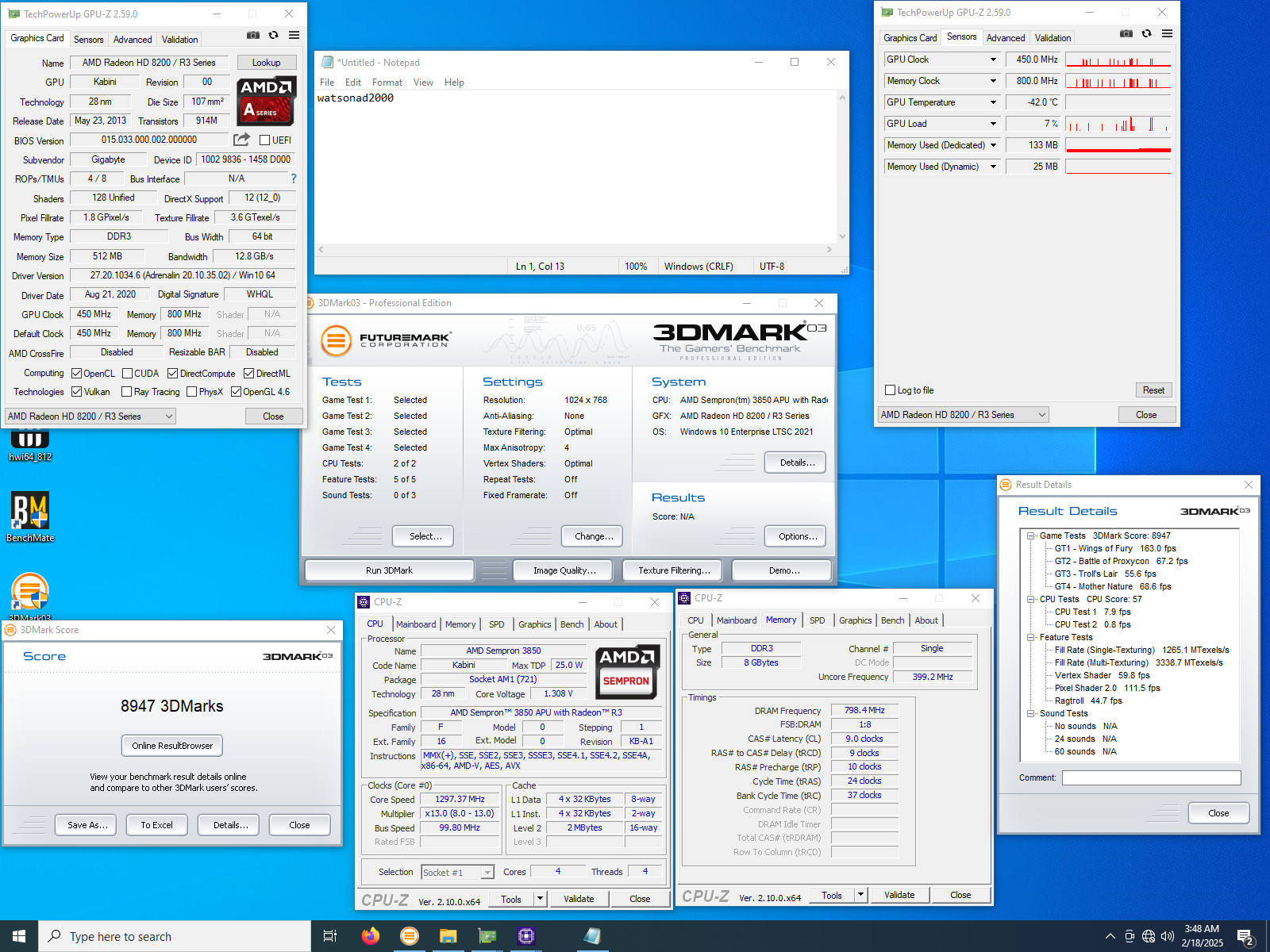Open CPU-Z Socket #1 selection dropdown
Screen dimensions: 1270x952
[x=457, y=873]
